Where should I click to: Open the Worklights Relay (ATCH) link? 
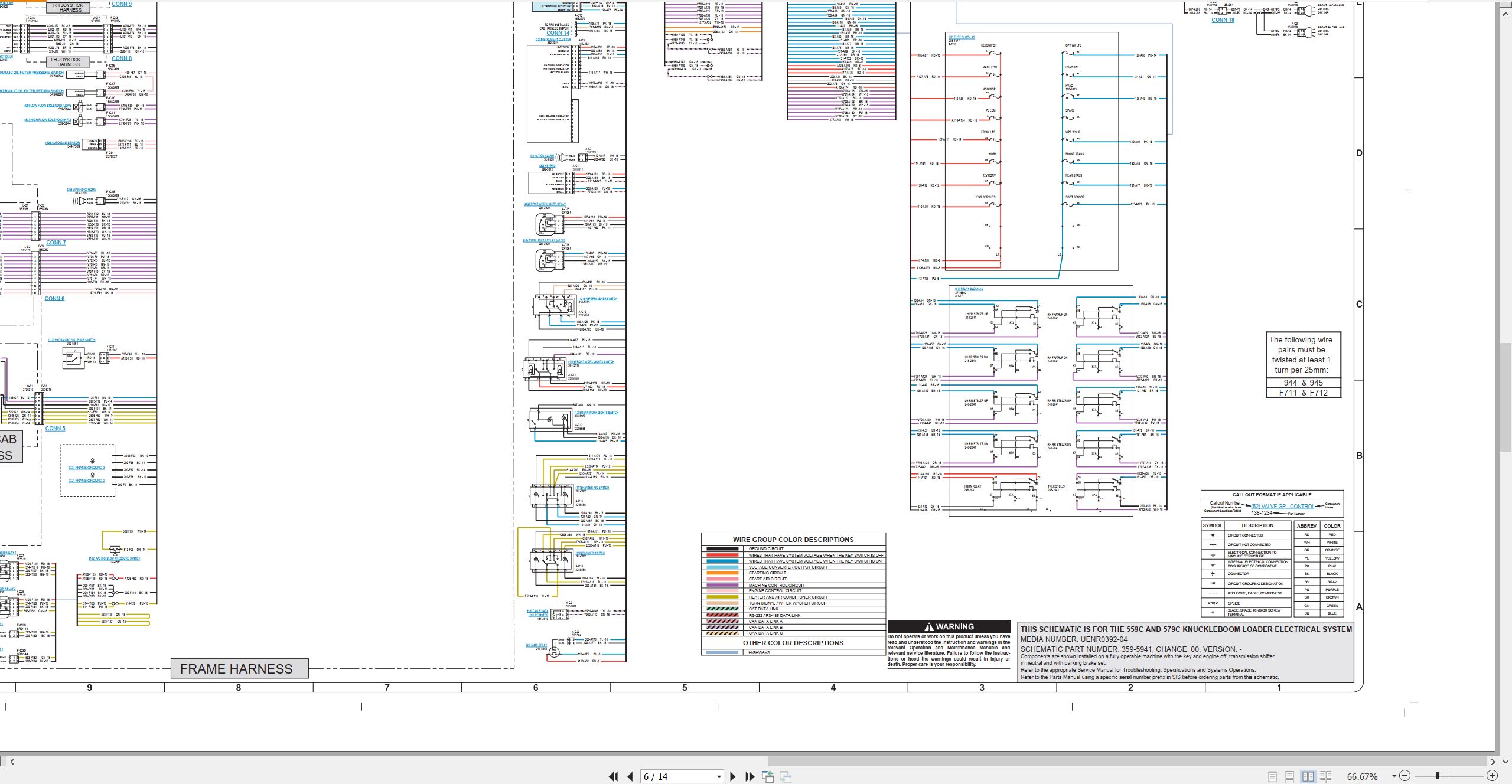pyautogui.click(x=544, y=240)
